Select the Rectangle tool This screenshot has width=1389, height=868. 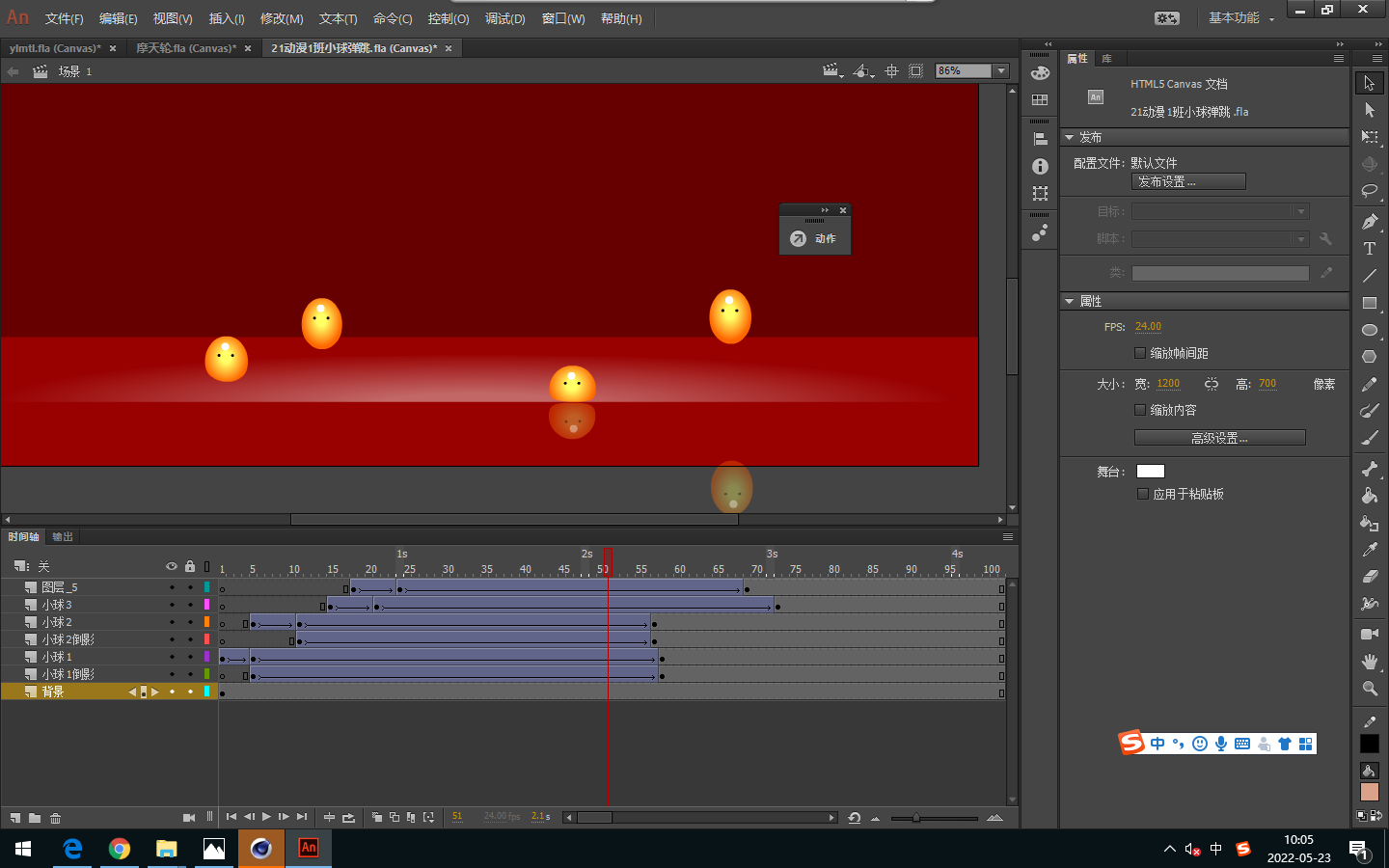point(1369,303)
